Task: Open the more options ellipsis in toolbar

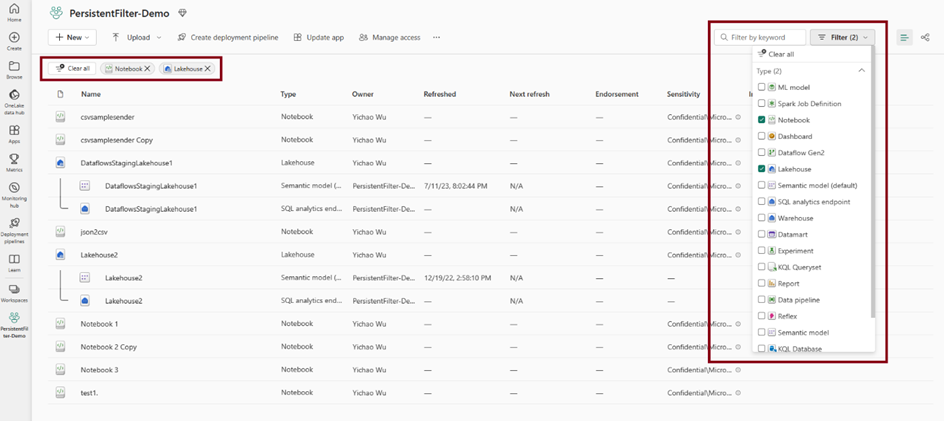Action: [x=436, y=37]
